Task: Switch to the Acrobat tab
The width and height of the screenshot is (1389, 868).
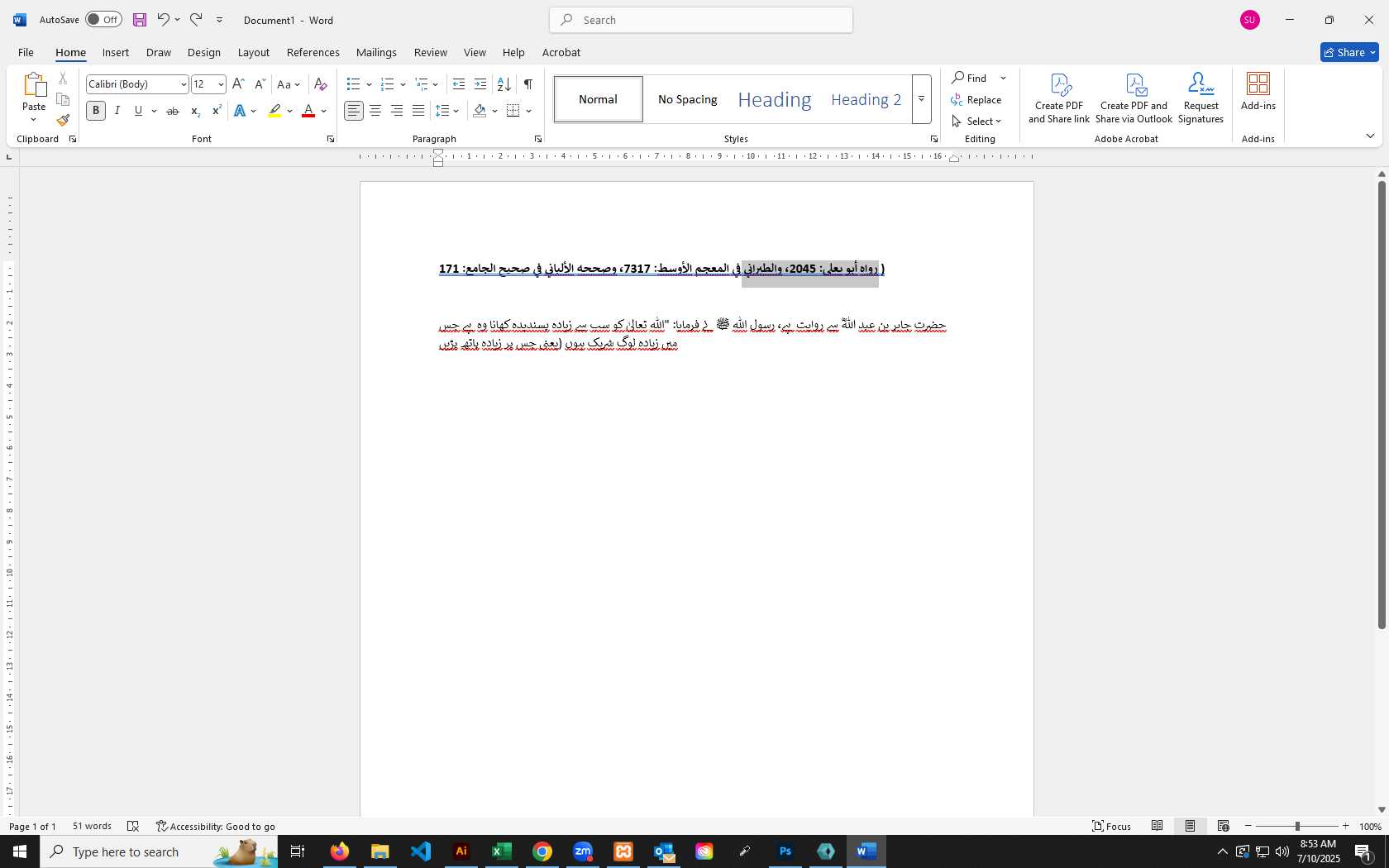Action: pos(561,52)
